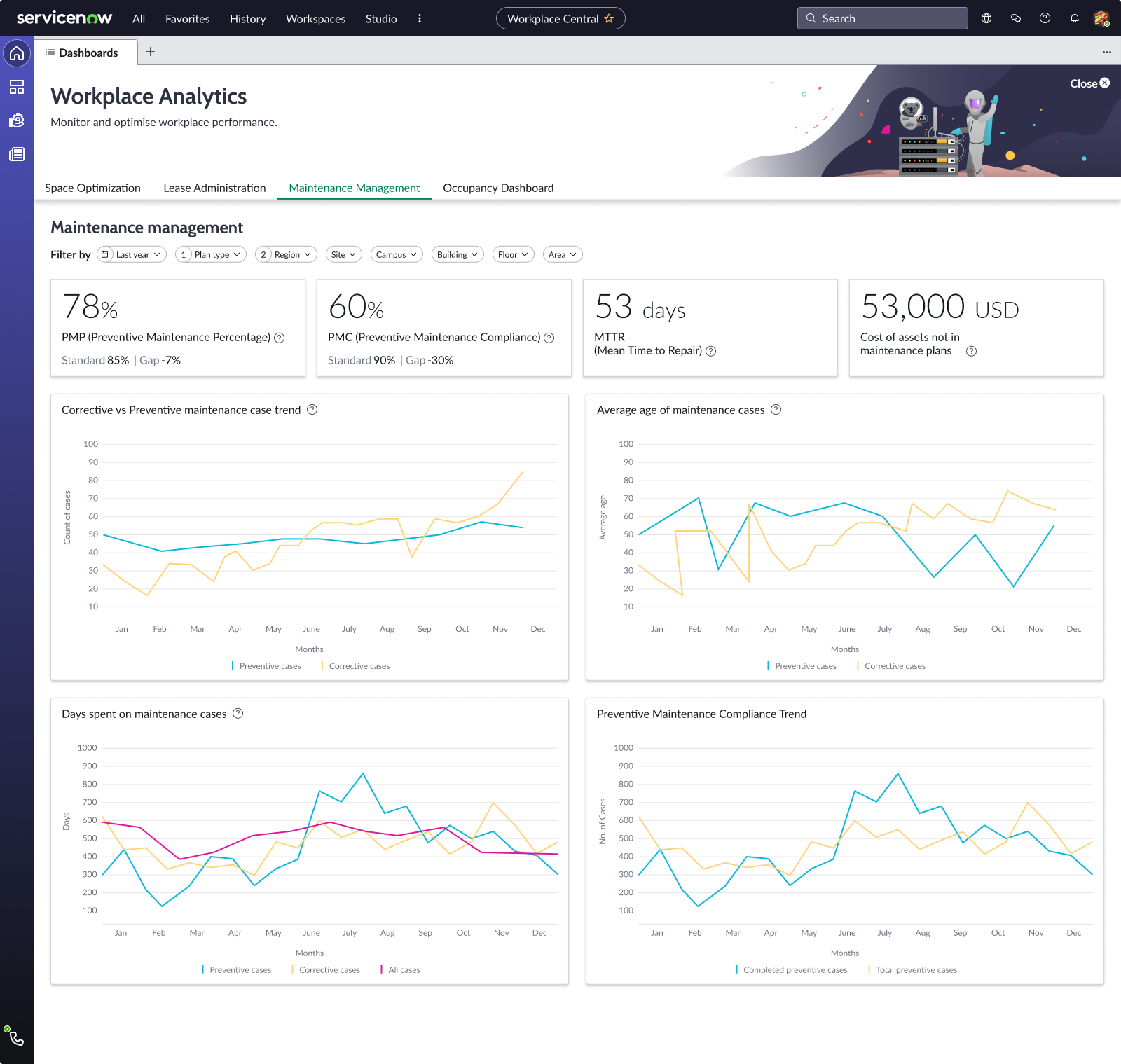Open the sidebar list/news icon
This screenshot has width=1121, height=1064.
tap(17, 154)
